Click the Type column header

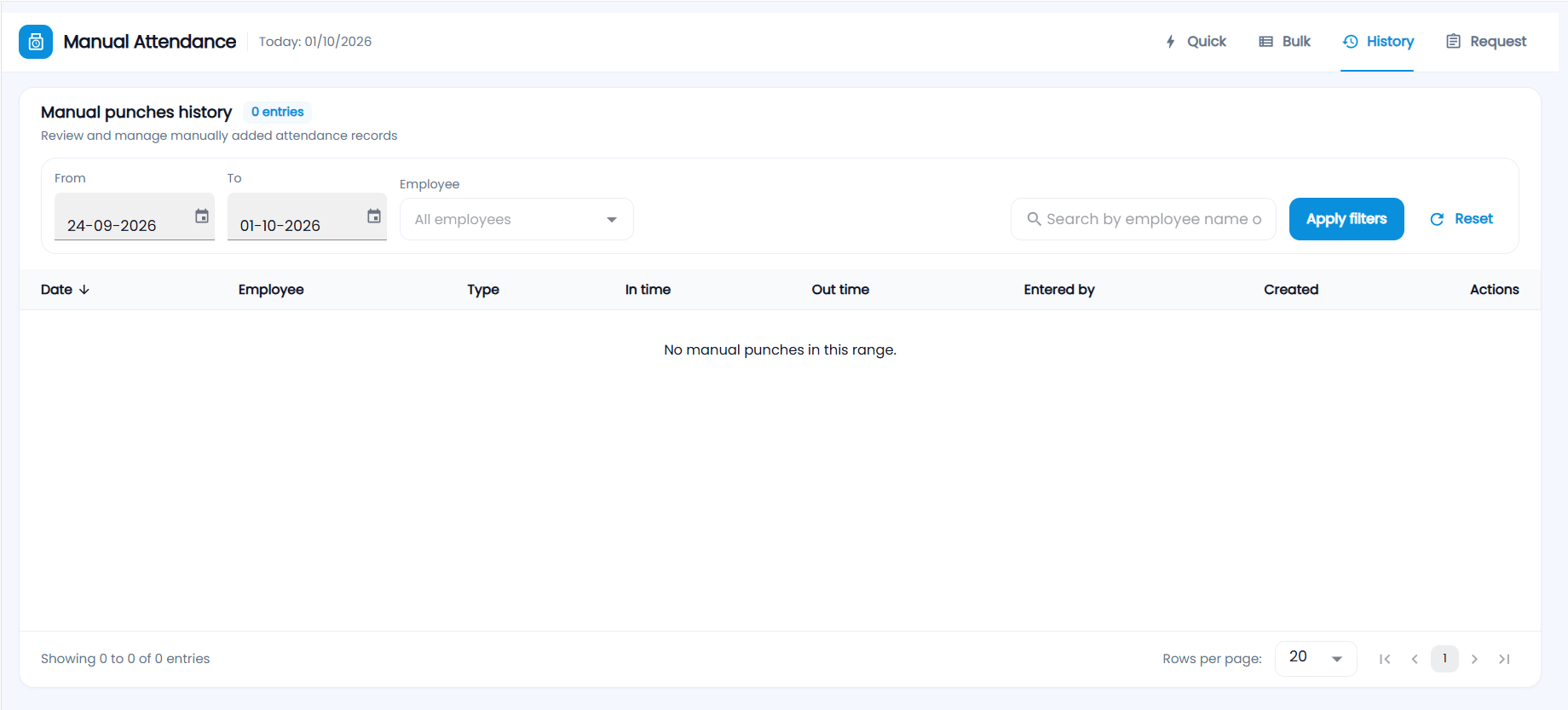[483, 290]
